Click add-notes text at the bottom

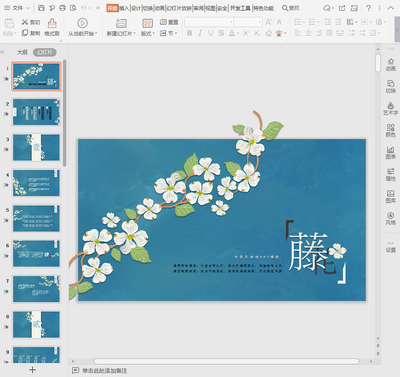point(105,370)
